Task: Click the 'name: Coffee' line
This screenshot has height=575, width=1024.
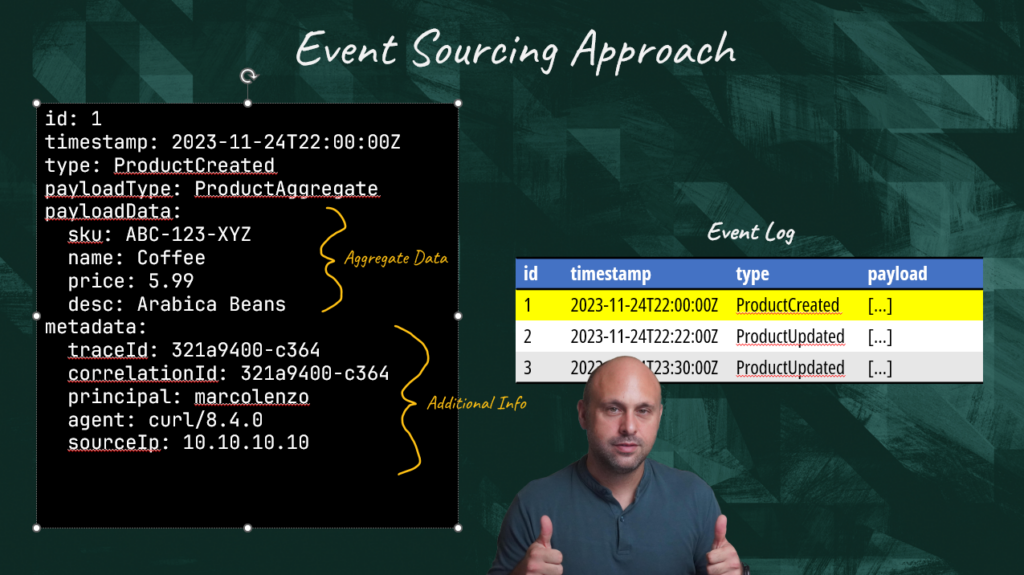Action: (x=136, y=258)
